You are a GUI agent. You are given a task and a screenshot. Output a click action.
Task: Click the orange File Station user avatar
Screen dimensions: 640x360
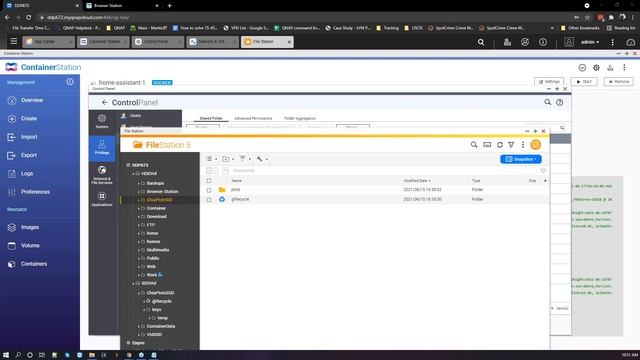(536, 144)
